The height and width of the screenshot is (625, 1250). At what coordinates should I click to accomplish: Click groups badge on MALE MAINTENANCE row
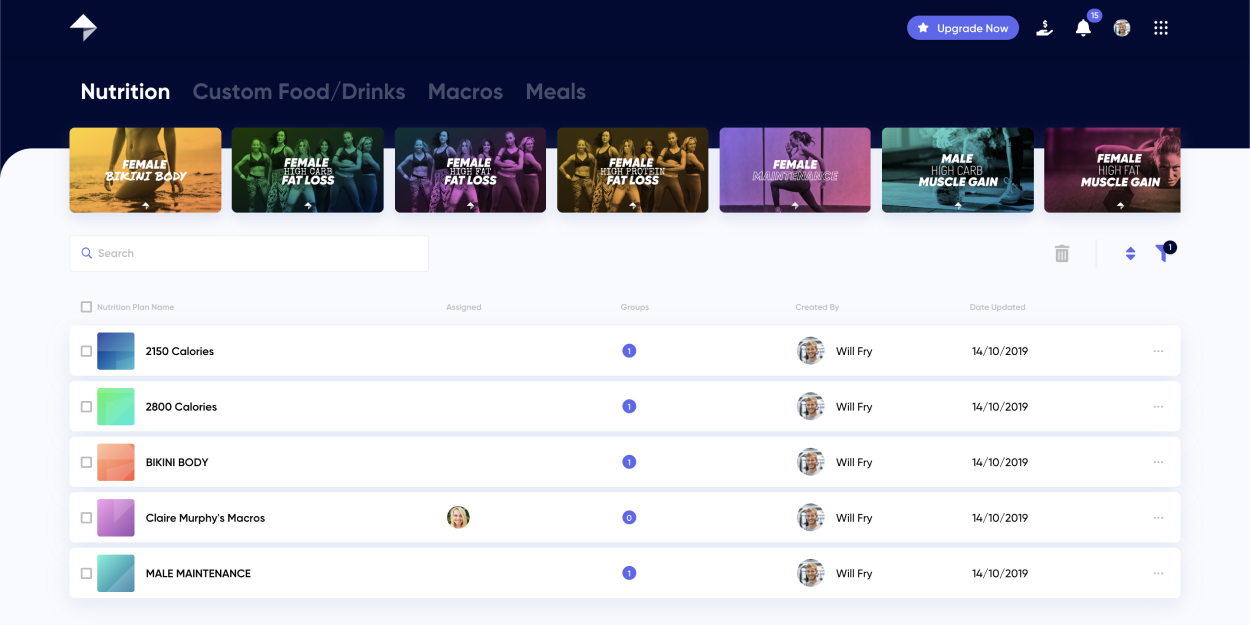(x=629, y=573)
